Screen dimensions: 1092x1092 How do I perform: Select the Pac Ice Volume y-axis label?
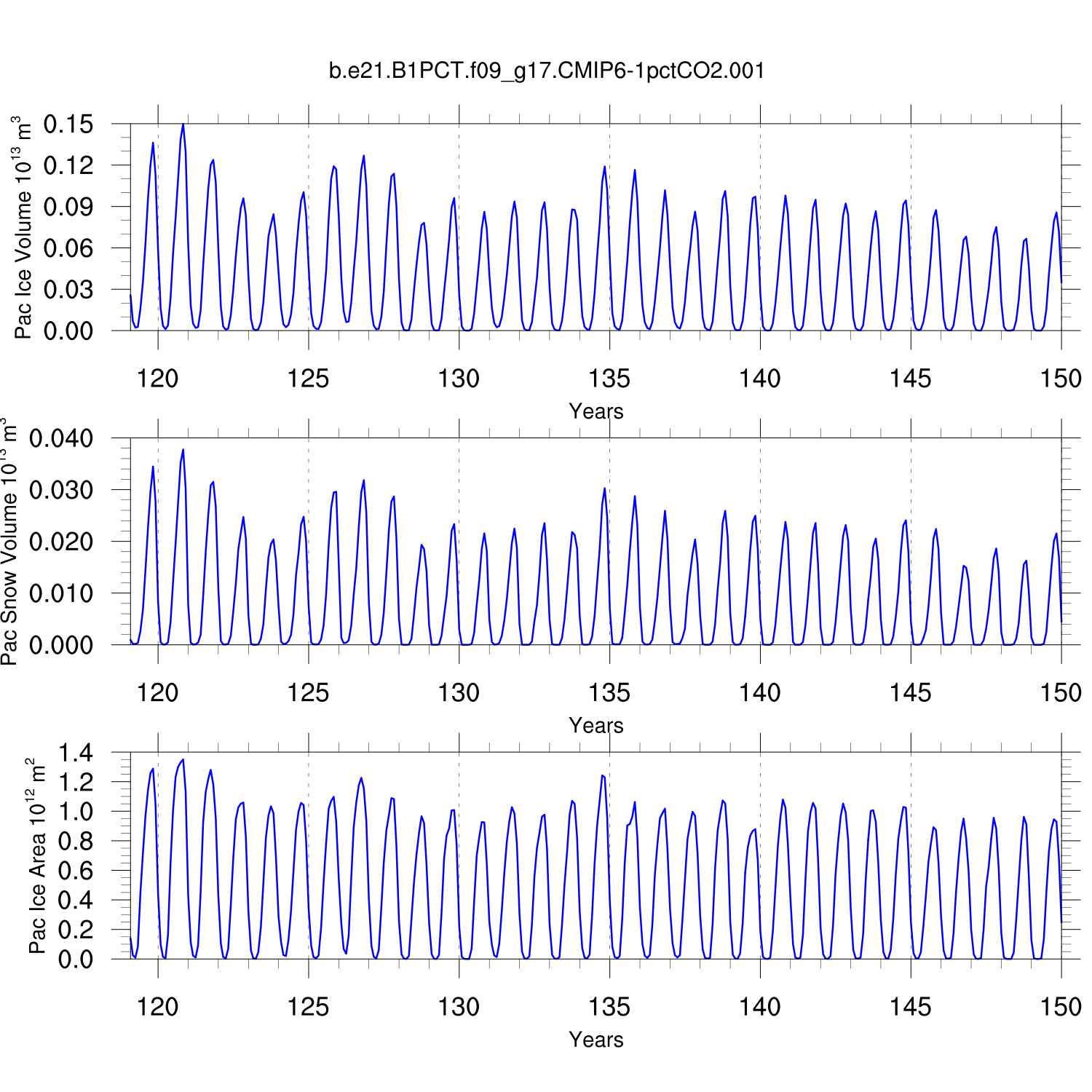coord(23,227)
